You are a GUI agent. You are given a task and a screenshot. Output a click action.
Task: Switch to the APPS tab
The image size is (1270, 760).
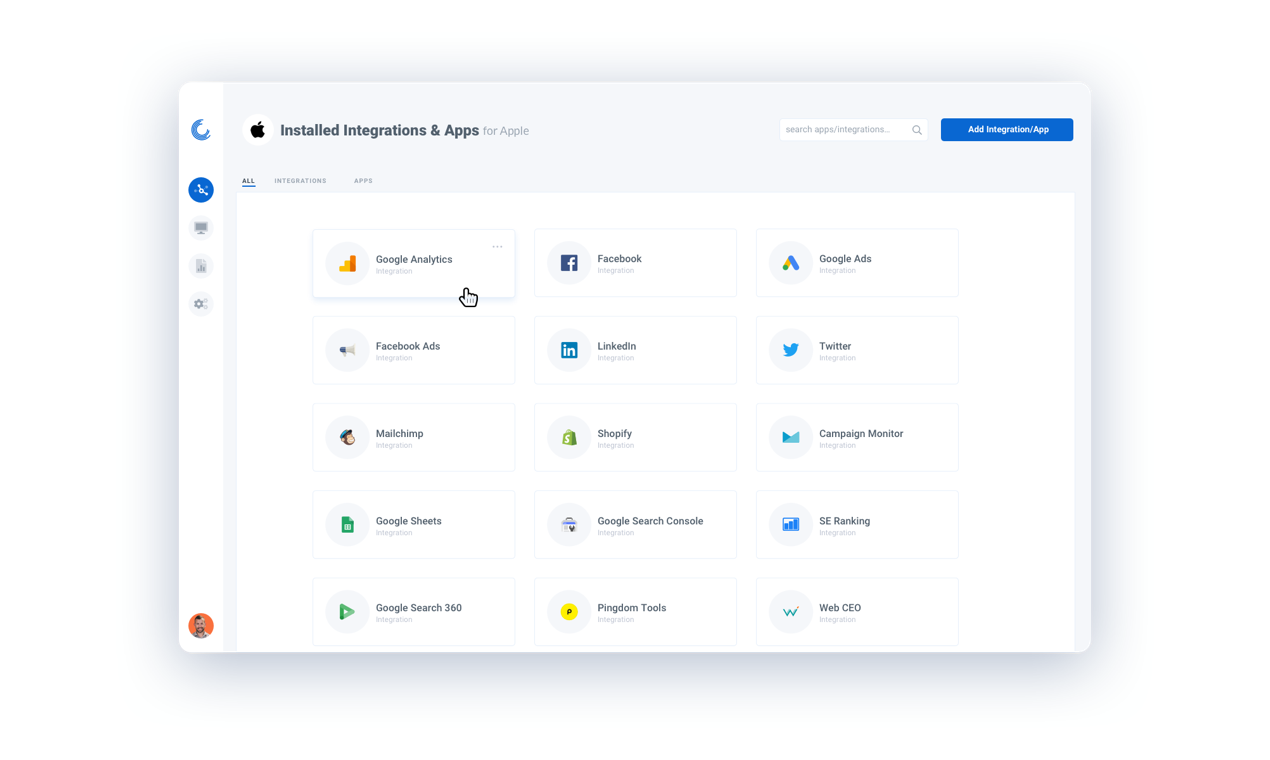point(363,181)
